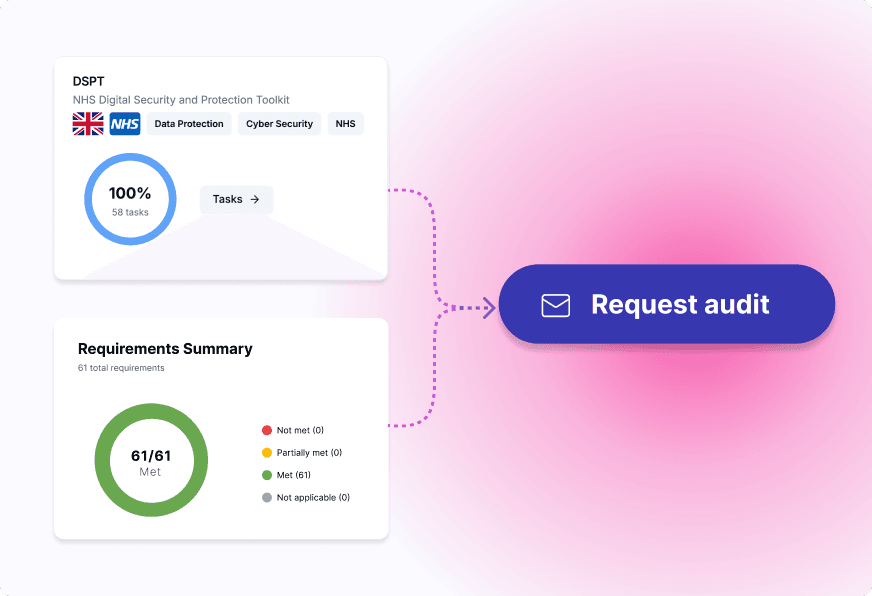Click the NHS Digital Security and Protection Toolkit subtitle
This screenshot has height=596, width=872.
181,100
